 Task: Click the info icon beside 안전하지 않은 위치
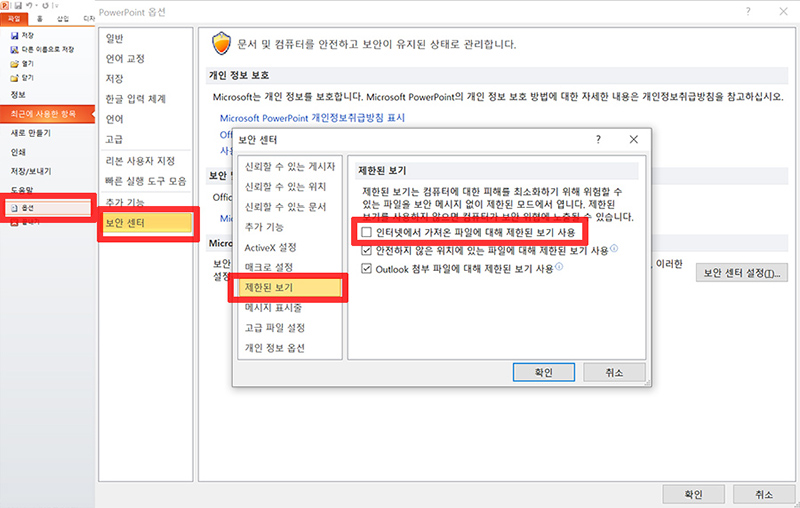pos(614,248)
